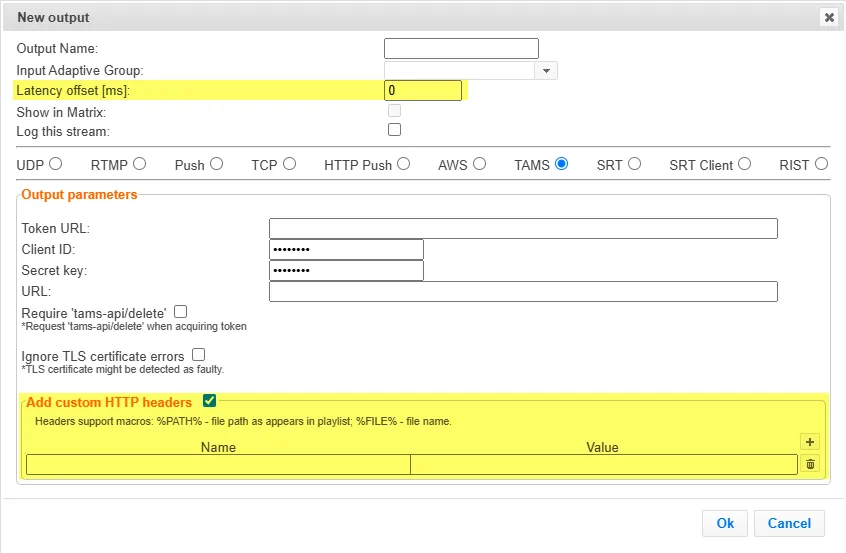Click the URL input field
Image resolution: width=846 pixels, height=553 pixels.
tap(523, 291)
